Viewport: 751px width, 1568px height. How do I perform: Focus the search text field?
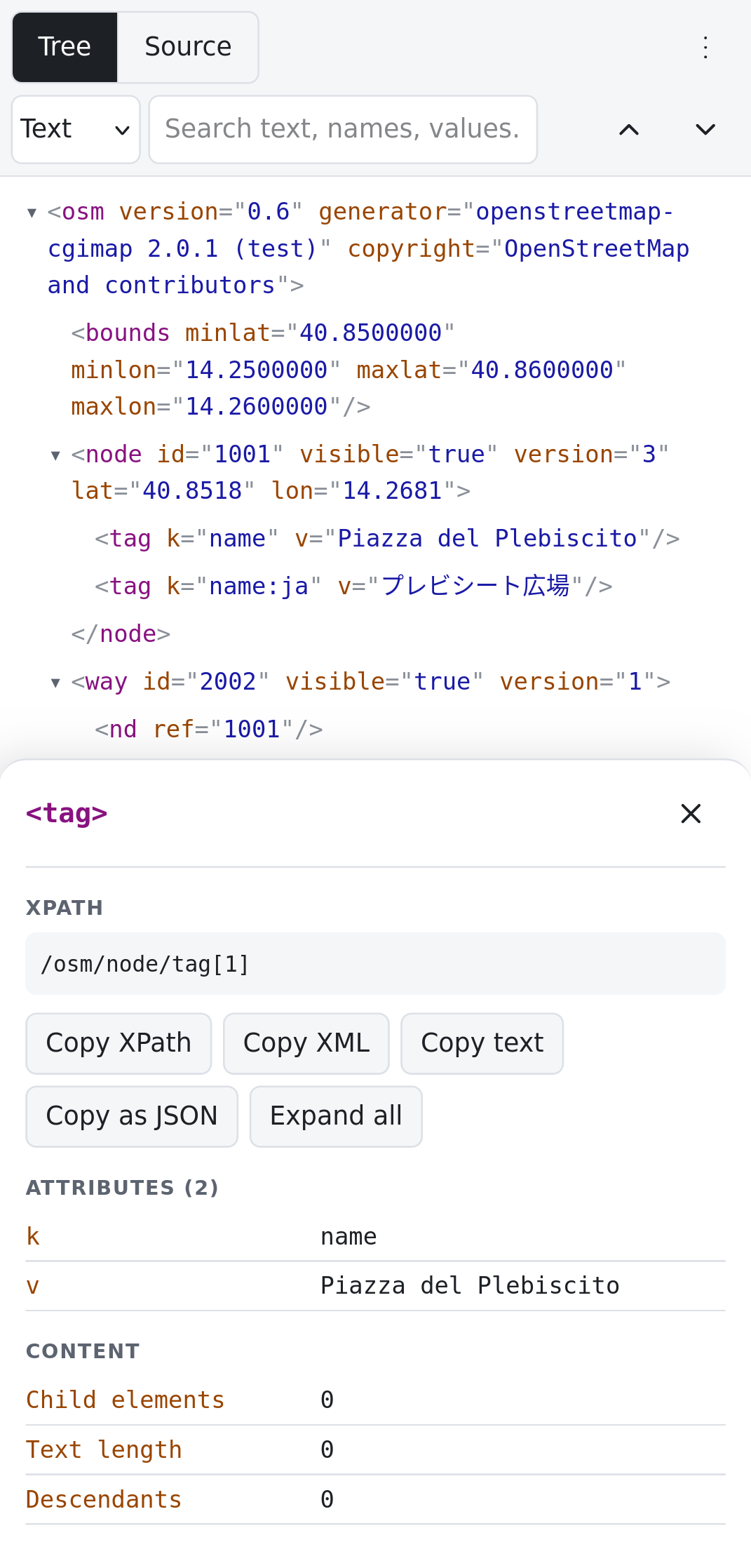343,129
